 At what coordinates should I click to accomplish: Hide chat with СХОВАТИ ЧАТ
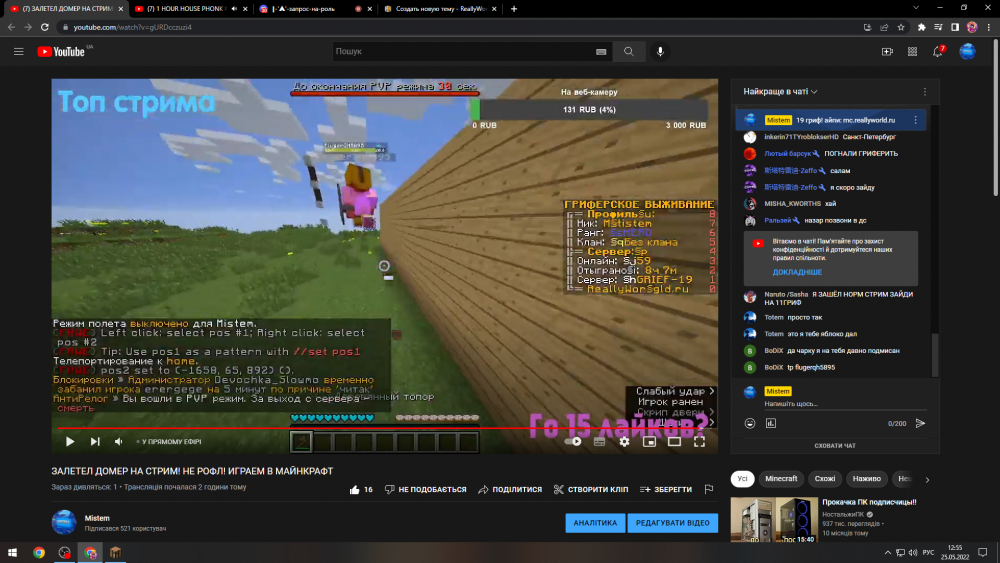(835, 446)
